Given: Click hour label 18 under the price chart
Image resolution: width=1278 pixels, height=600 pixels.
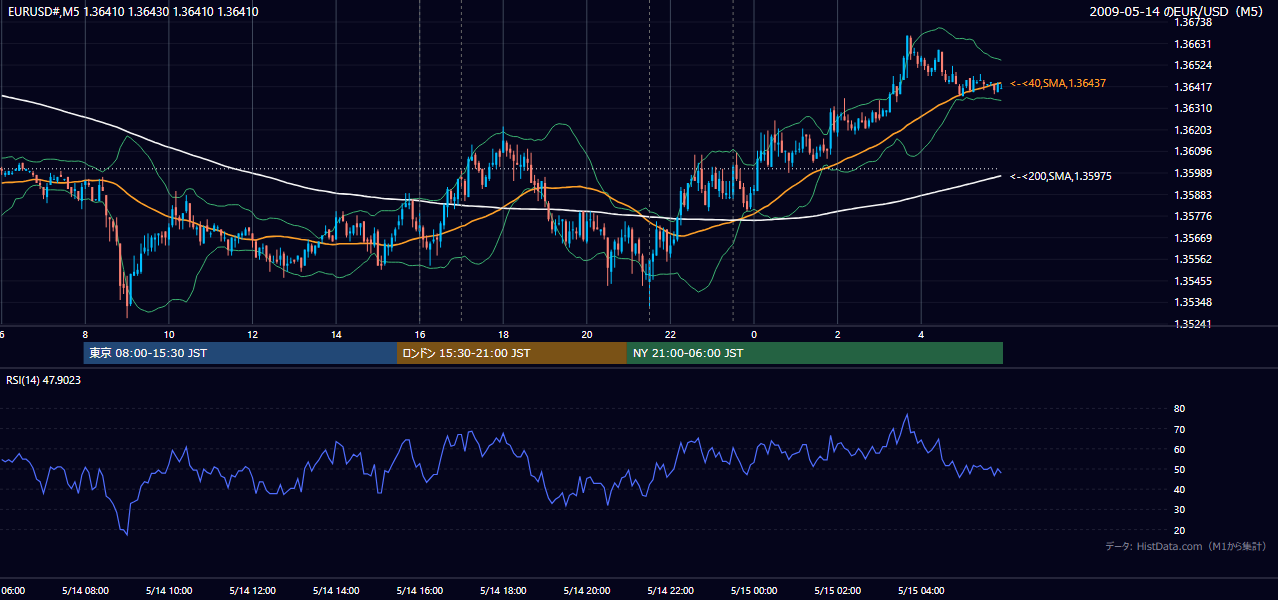Looking at the screenshot, I should [x=504, y=334].
